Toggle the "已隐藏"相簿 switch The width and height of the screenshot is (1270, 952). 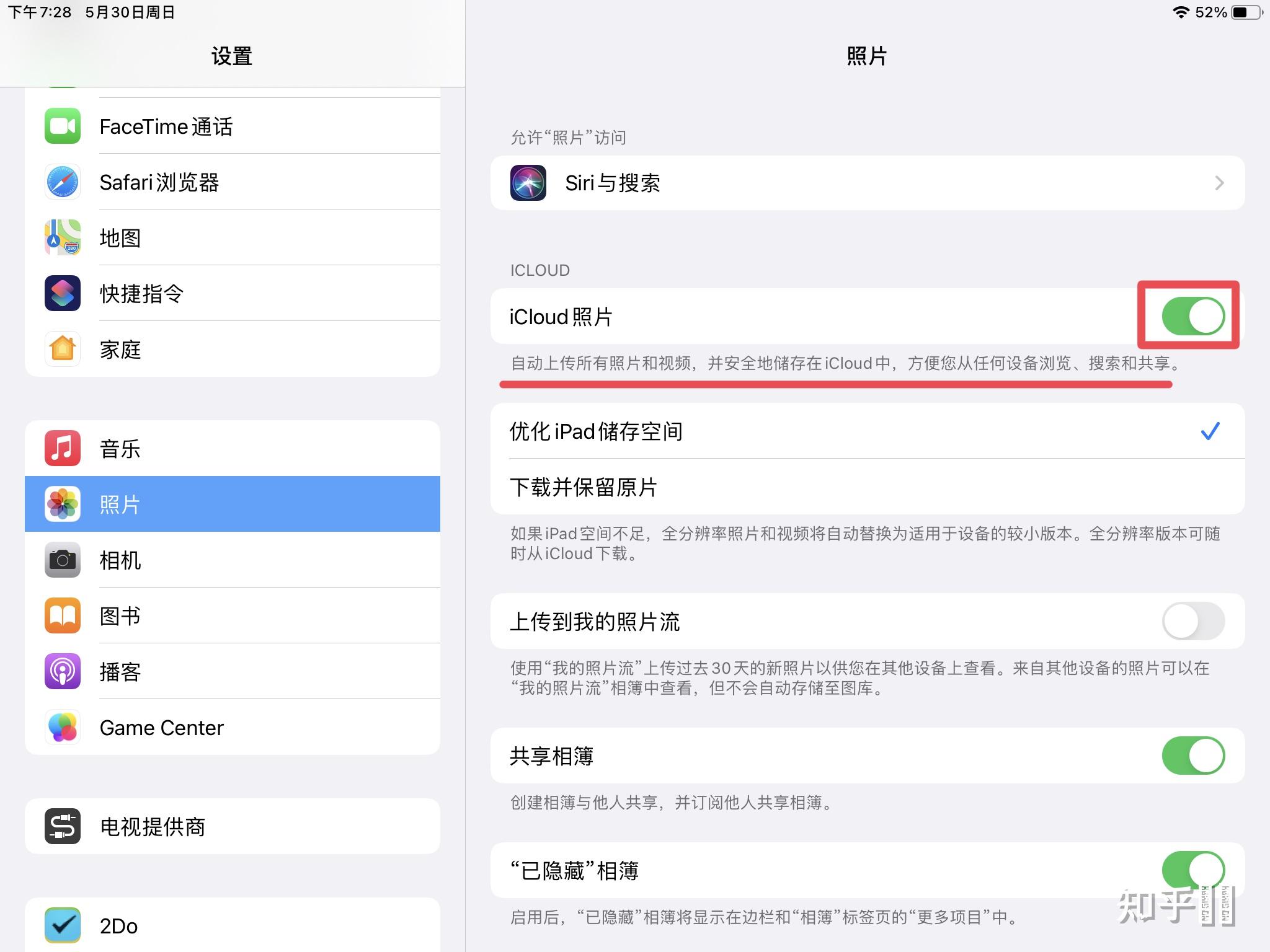pos(1193,870)
